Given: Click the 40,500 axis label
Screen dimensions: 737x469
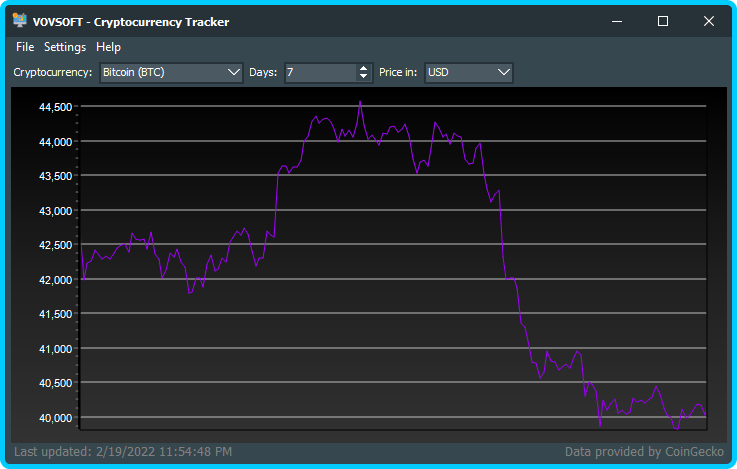Looking at the screenshot, I should pos(55,383).
